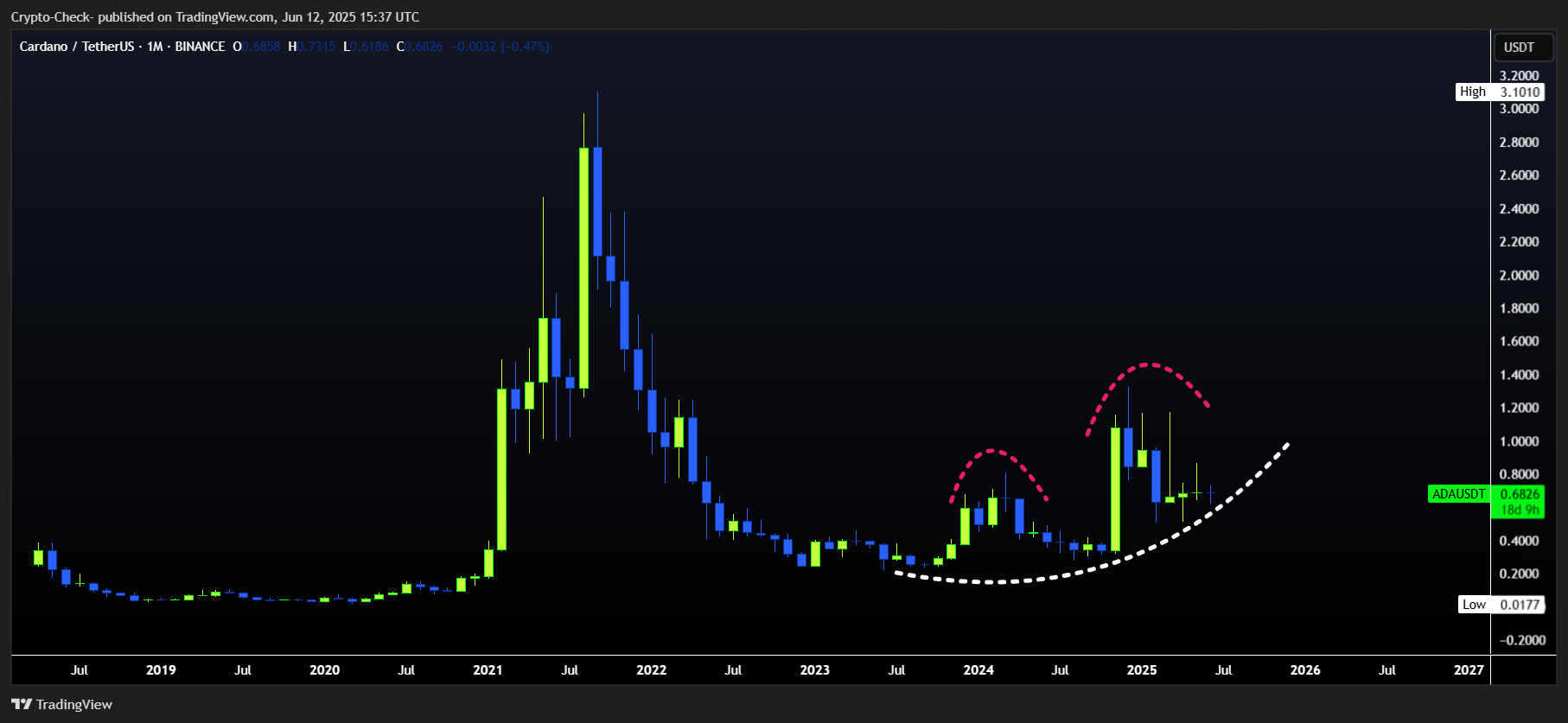Click the change value −0.0032 (−0.47%)

pyautogui.click(x=500, y=47)
